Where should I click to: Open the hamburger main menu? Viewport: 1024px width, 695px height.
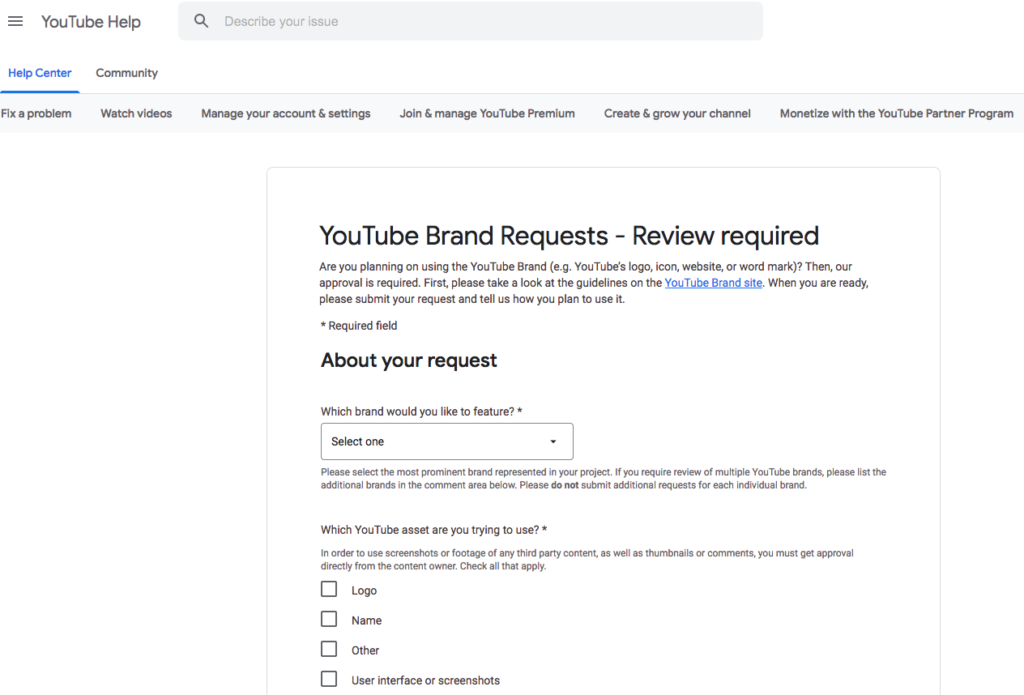[15, 21]
